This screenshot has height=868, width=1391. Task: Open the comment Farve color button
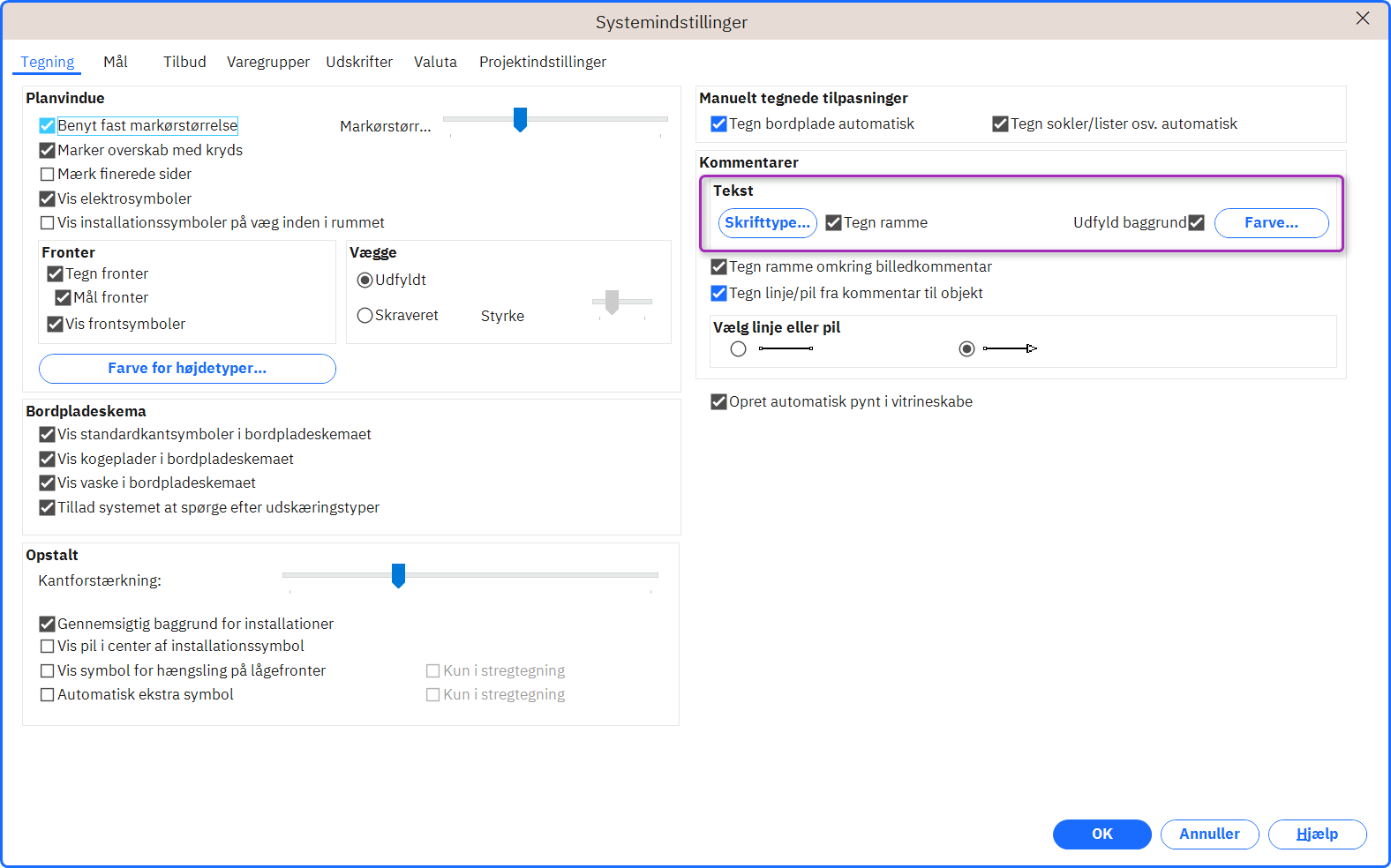pos(1272,223)
